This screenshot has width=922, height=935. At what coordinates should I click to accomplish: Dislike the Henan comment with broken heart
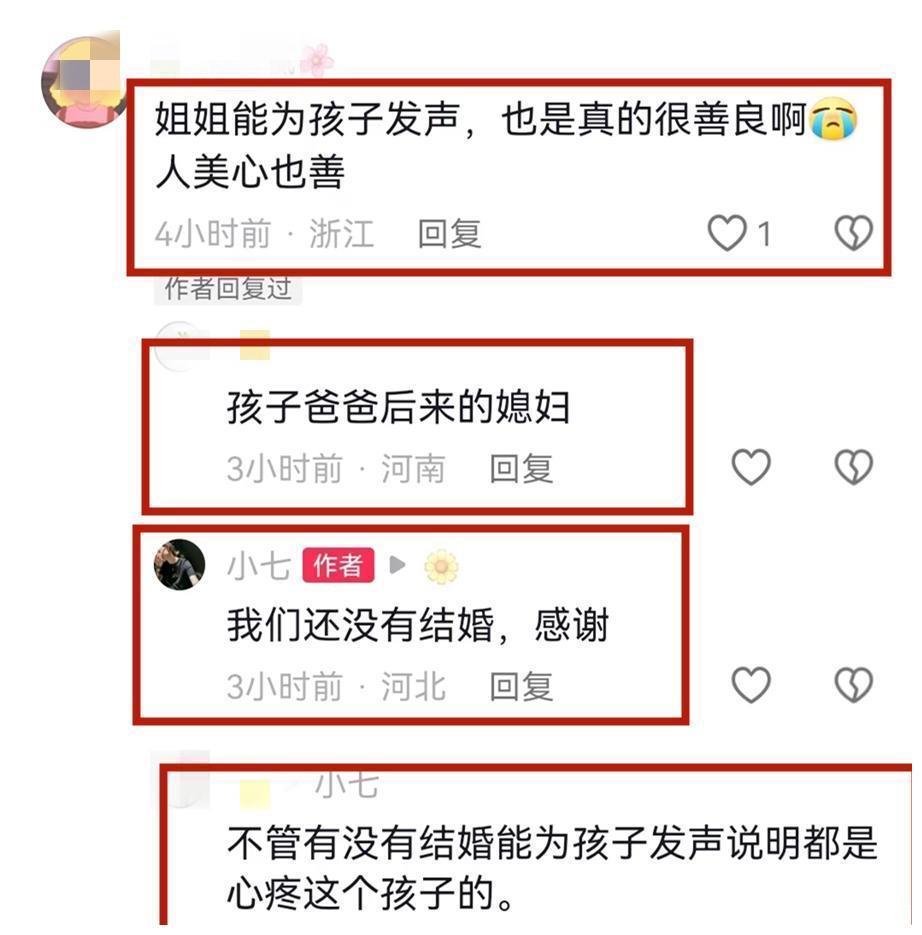click(x=853, y=466)
